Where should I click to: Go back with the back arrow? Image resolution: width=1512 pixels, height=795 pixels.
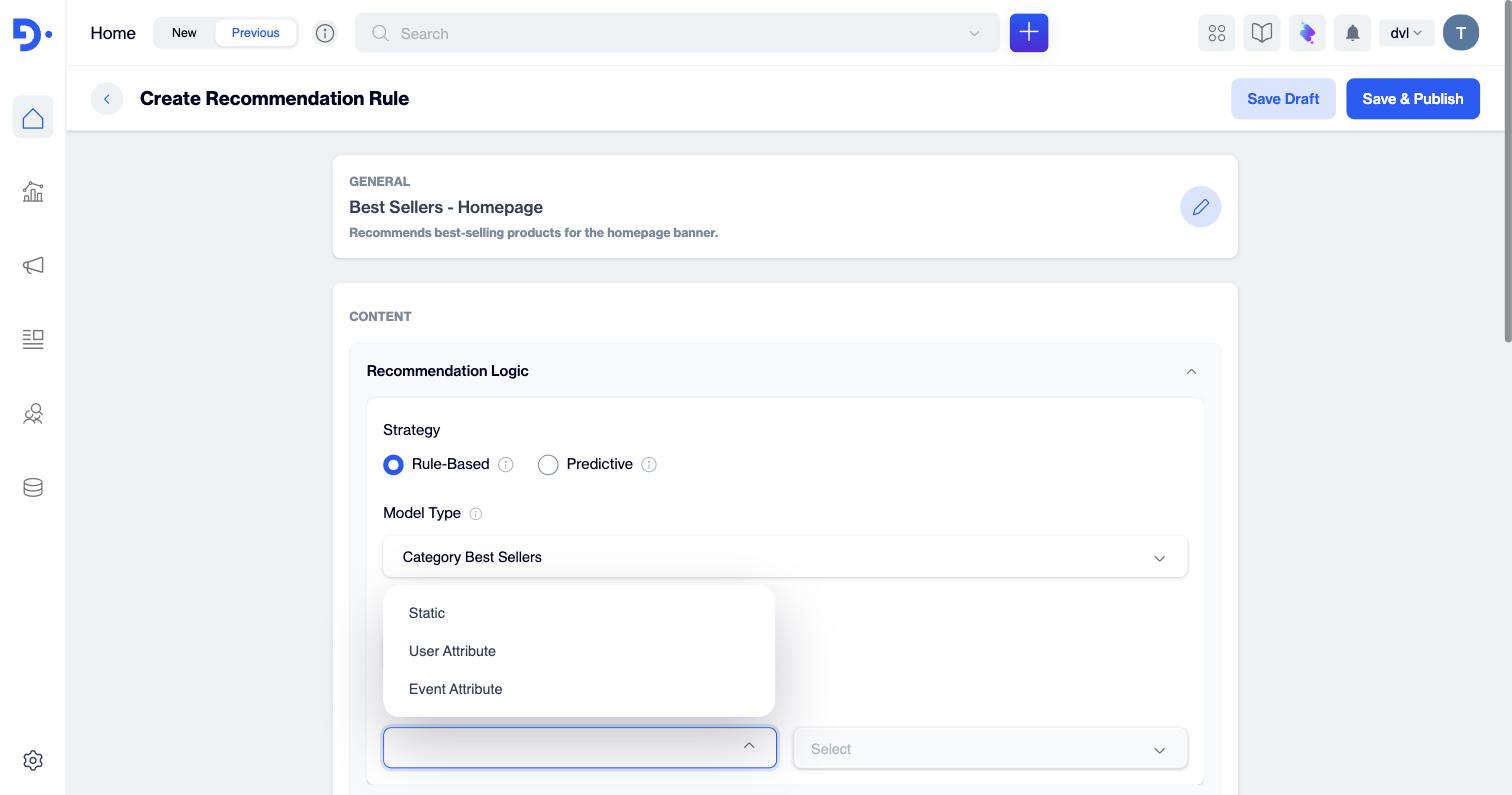click(x=107, y=98)
